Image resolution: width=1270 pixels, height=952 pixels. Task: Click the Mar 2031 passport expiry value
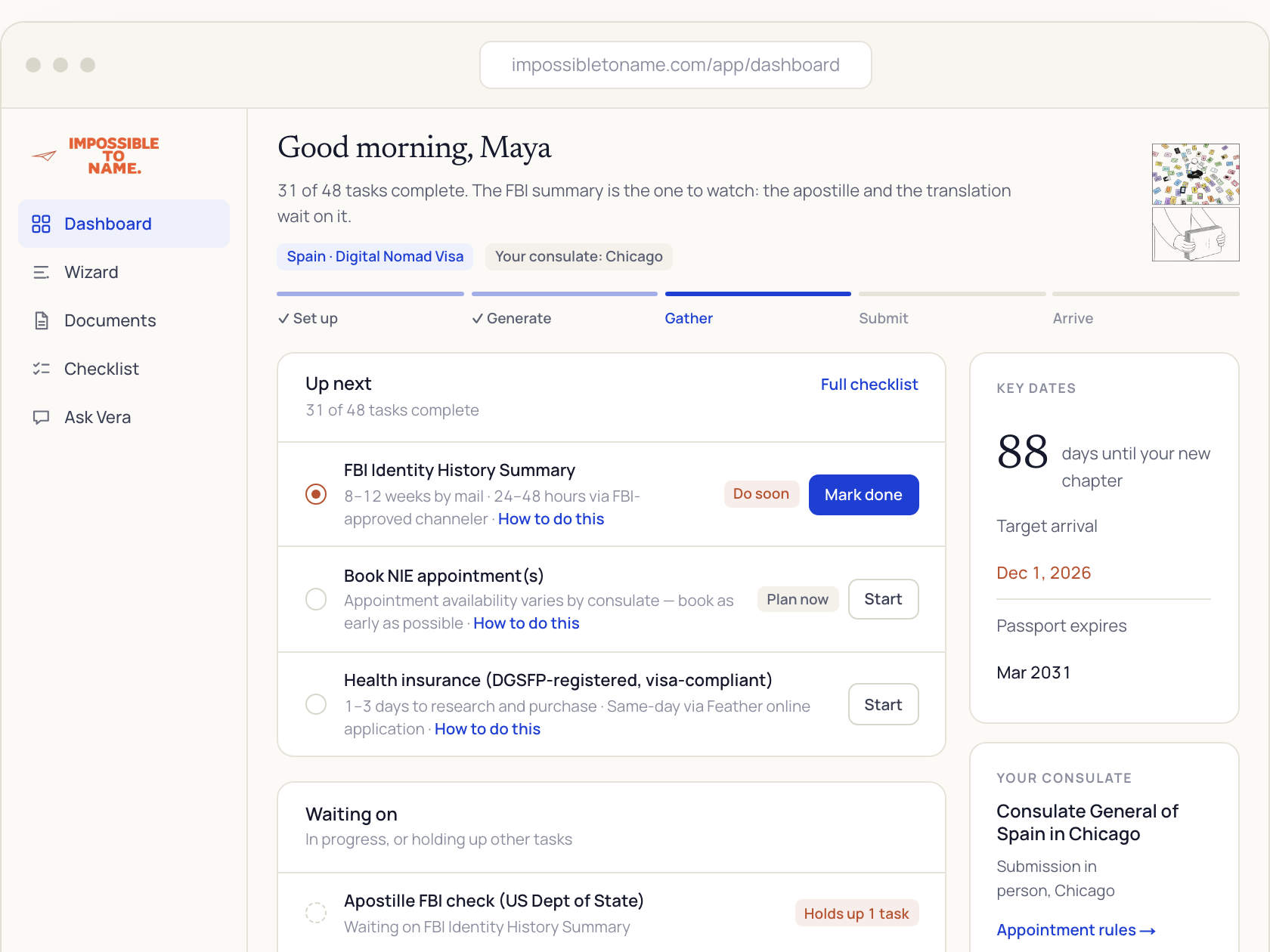(1033, 672)
